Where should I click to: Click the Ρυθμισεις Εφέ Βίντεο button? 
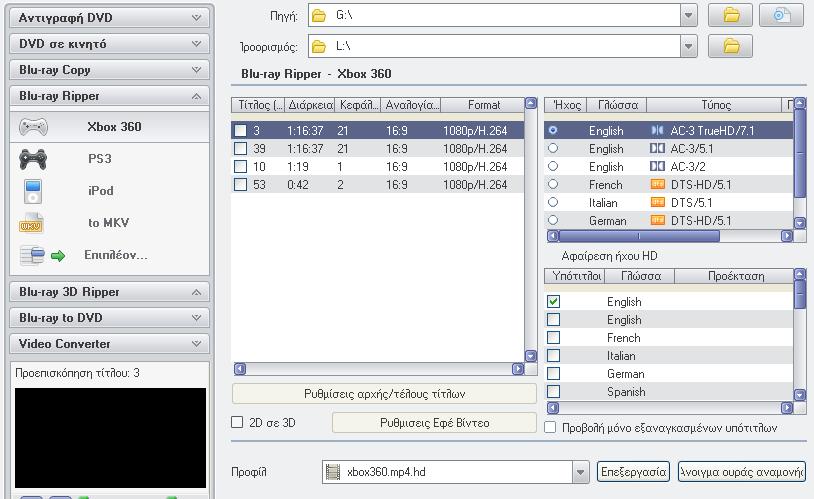[434, 423]
